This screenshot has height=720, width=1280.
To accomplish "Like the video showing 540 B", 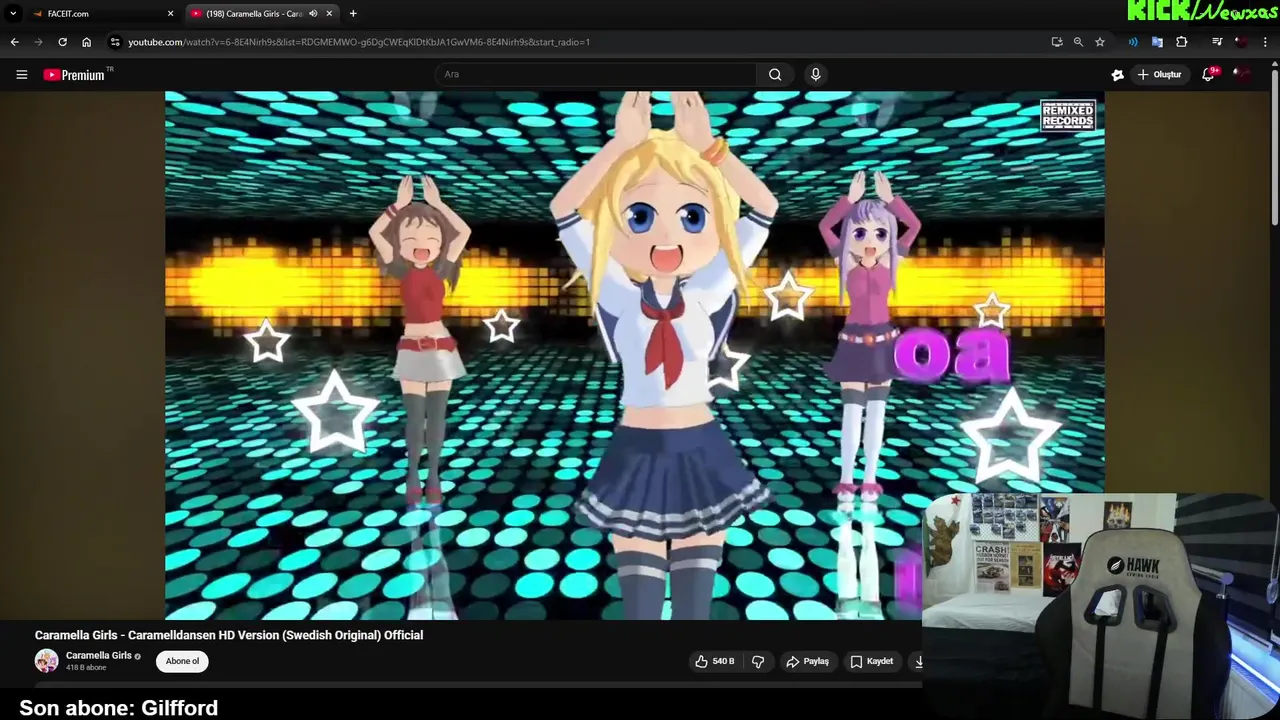I will point(715,661).
